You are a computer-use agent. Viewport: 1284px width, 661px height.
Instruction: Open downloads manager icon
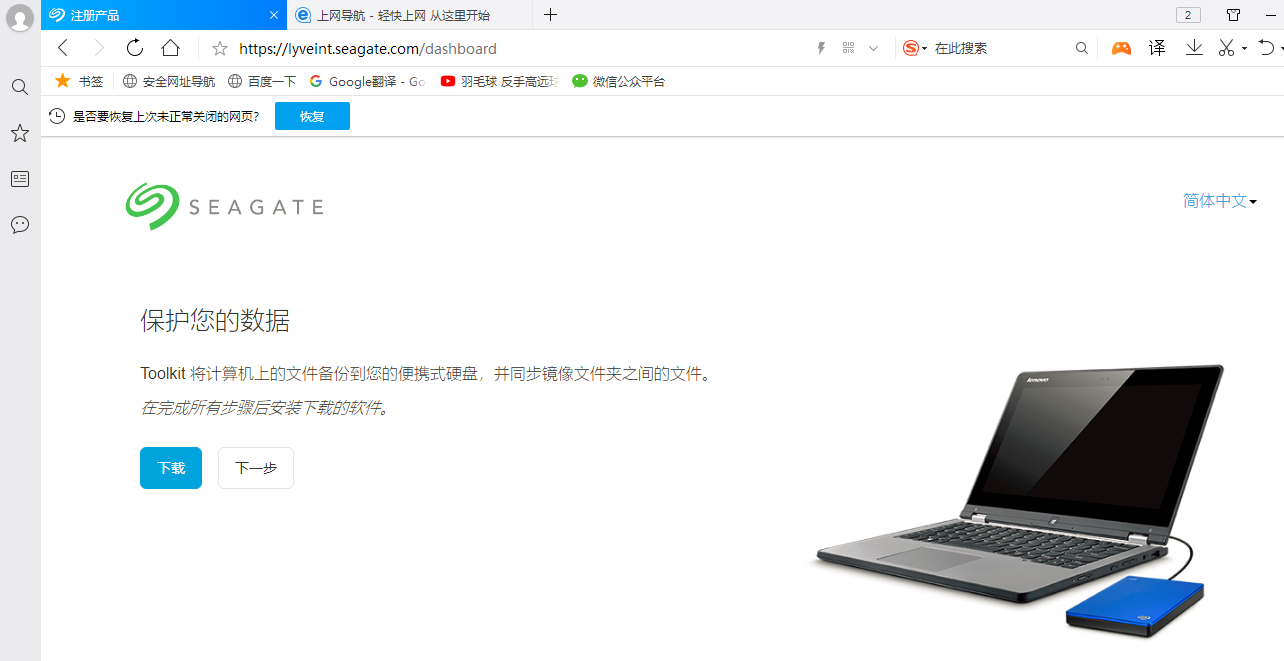coord(1194,48)
